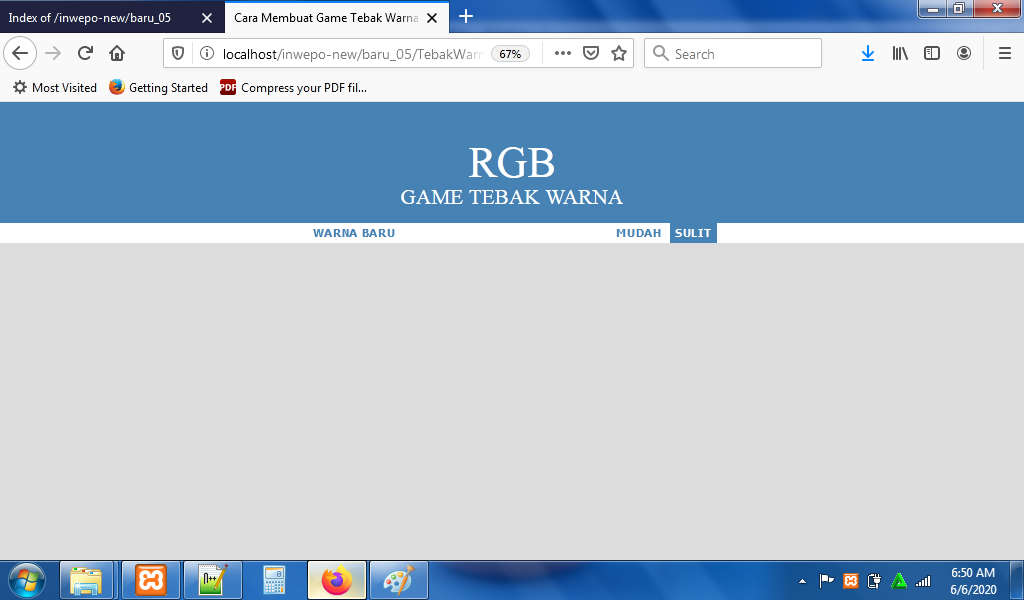The width and height of the screenshot is (1024, 600).
Task: Open XAMPP from the taskbar
Action: click(150, 580)
